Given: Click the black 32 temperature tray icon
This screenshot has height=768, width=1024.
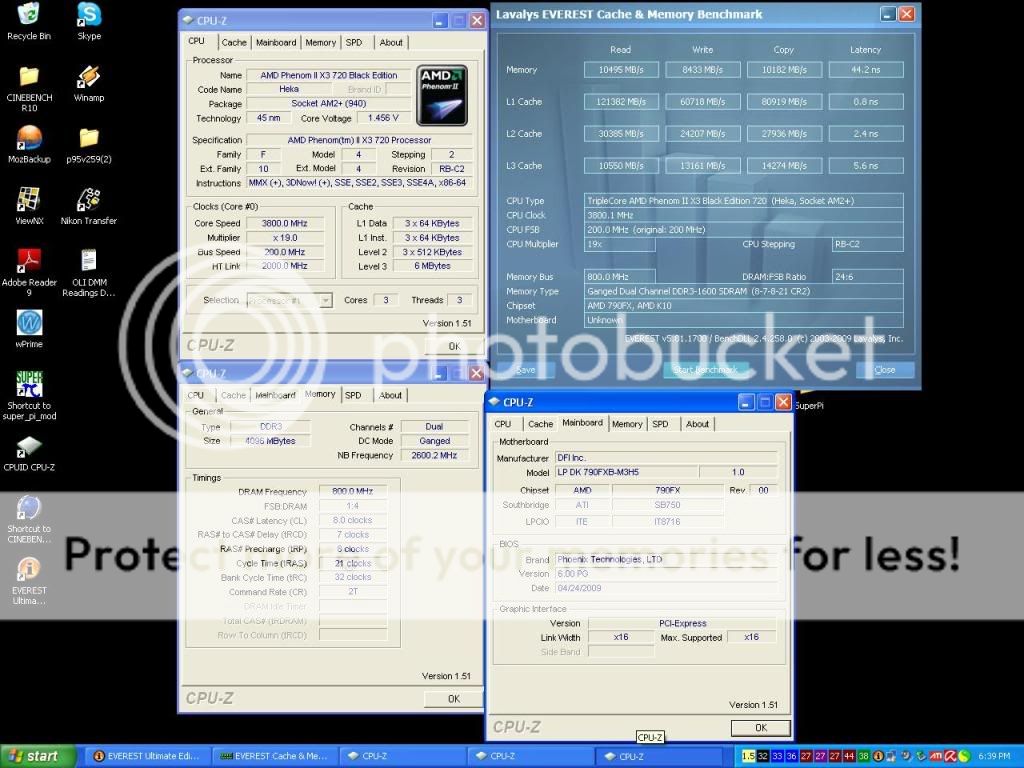Looking at the screenshot, I should point(762,756).
